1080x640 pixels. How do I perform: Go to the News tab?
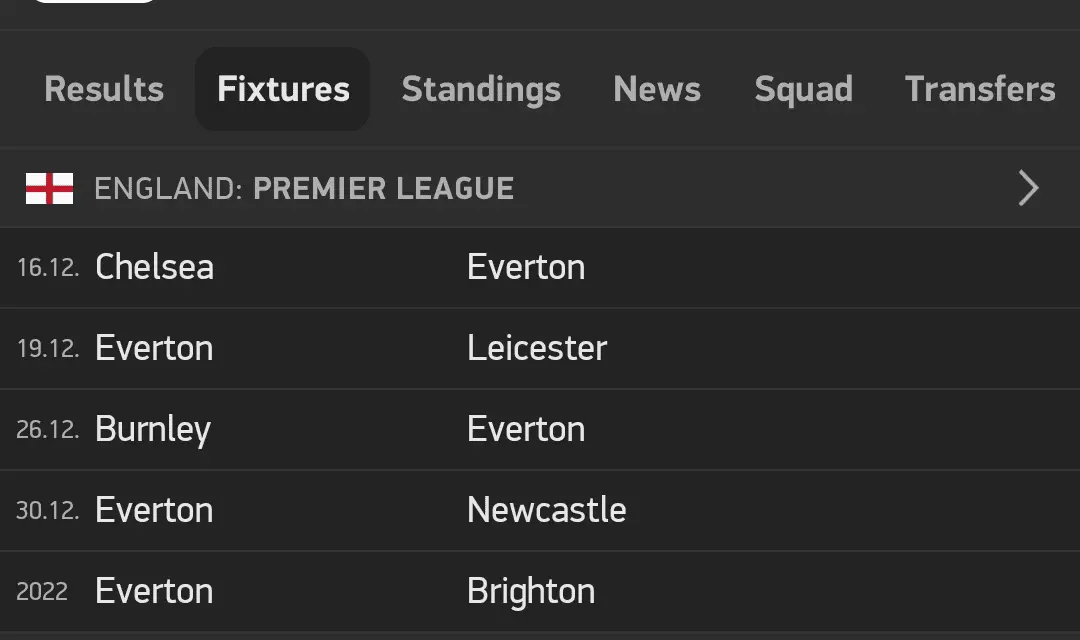coord(657,89)
